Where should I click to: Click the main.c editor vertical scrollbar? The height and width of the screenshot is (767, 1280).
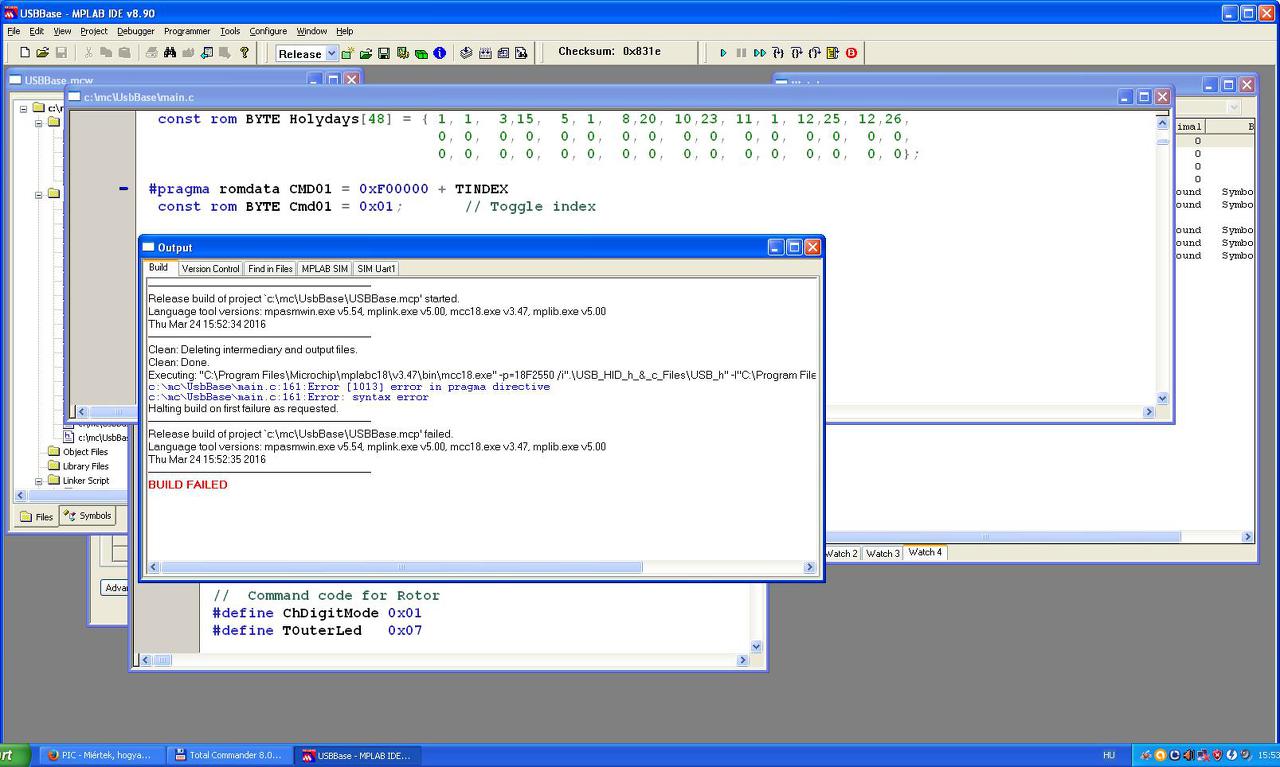[1162, 260]
